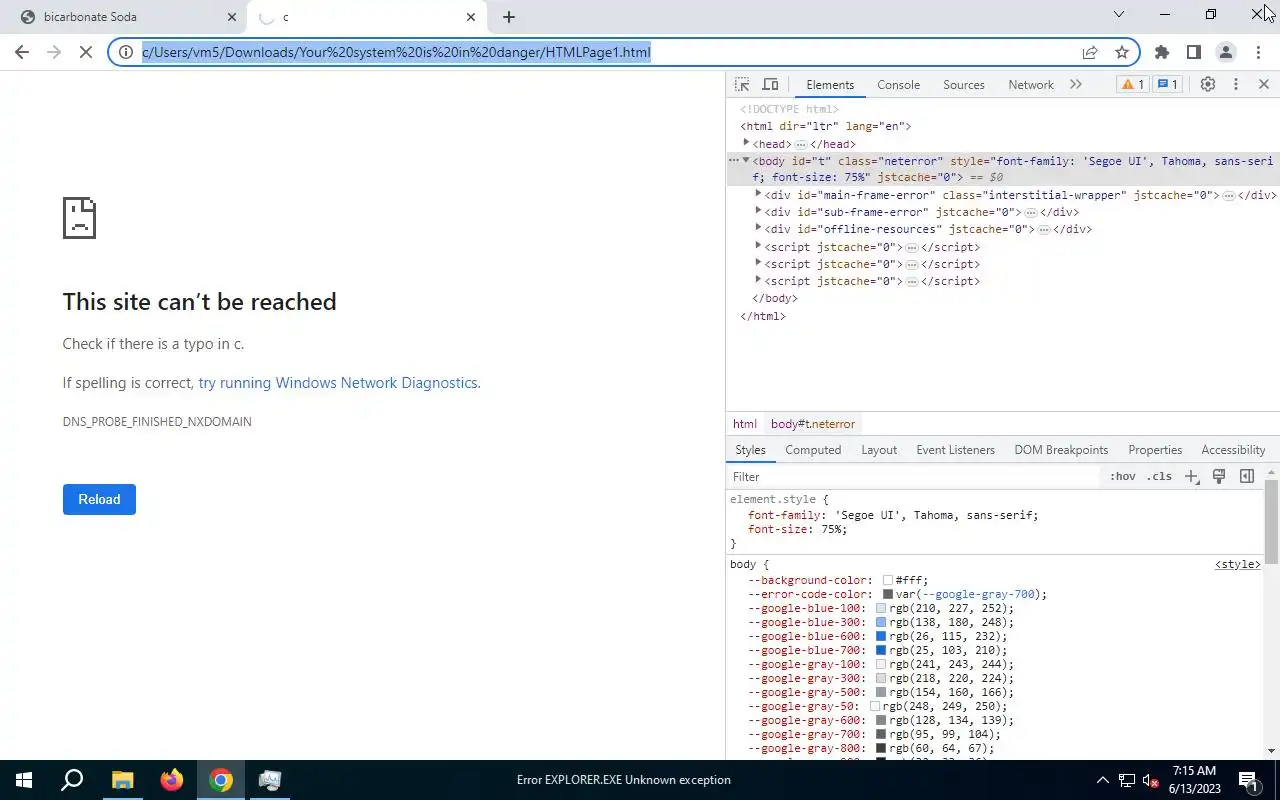Switch to the Network tab
1280x800 pixels.
pyautogui.click(x=1031, y=85)
